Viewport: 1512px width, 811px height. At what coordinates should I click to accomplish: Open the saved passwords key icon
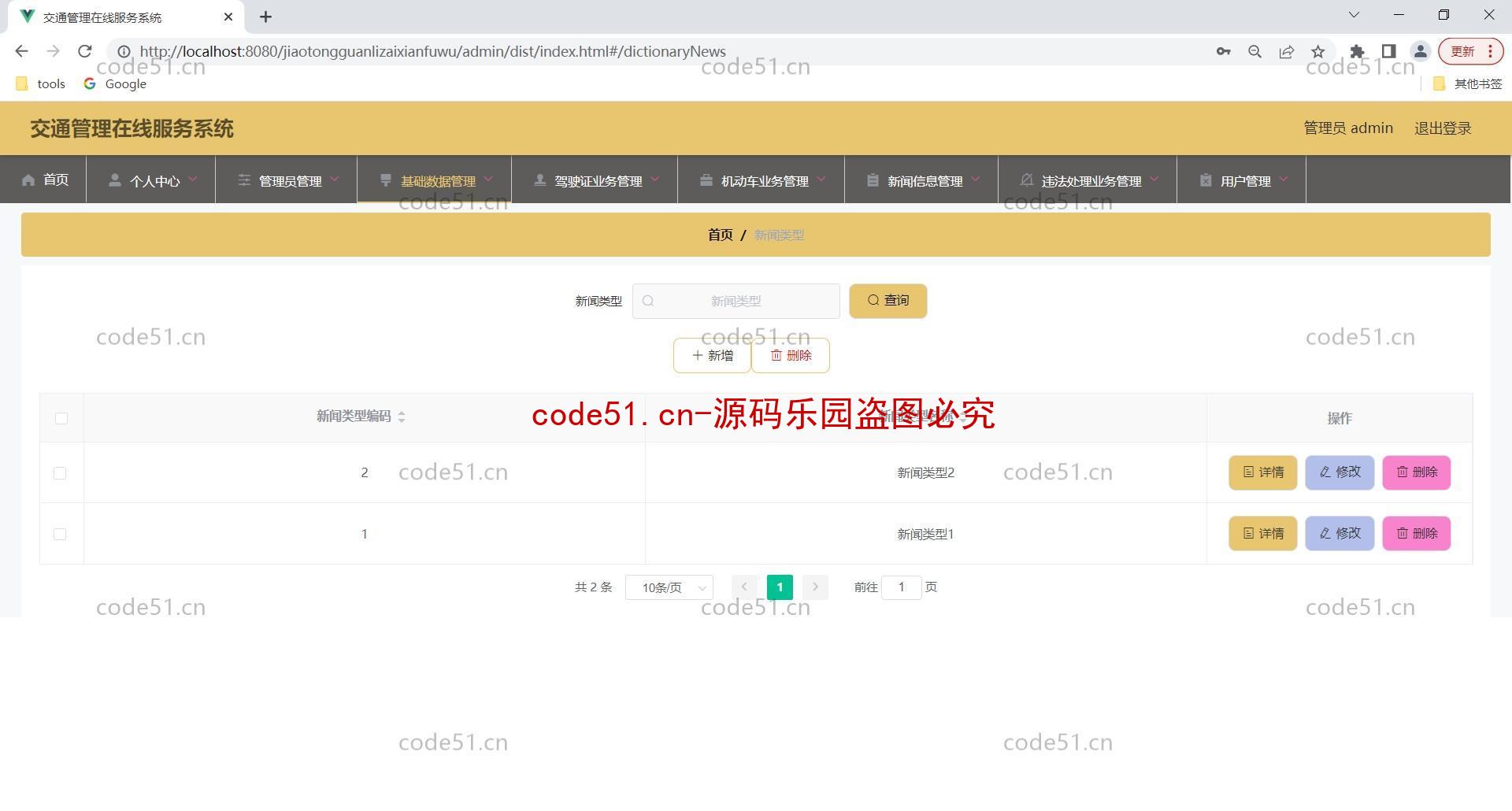1223,51
